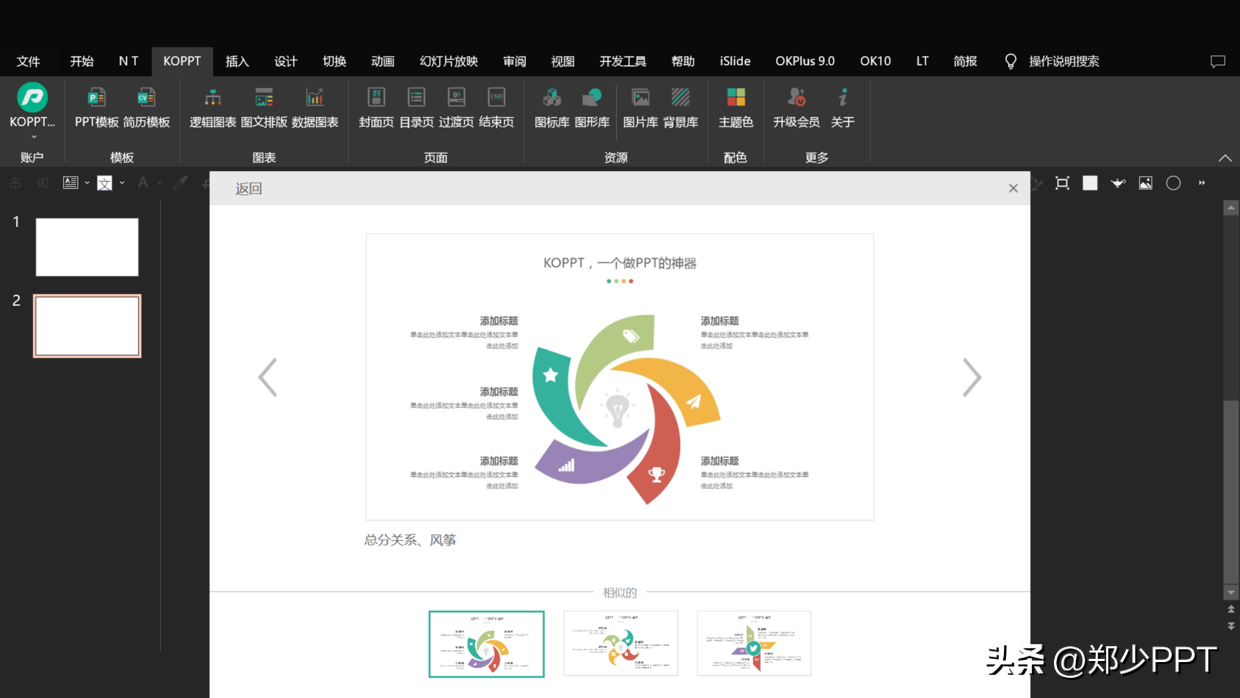The image size is (1240, 698).
Task: Click the insert picture toolbar icon
Action: click(1146, 183)
